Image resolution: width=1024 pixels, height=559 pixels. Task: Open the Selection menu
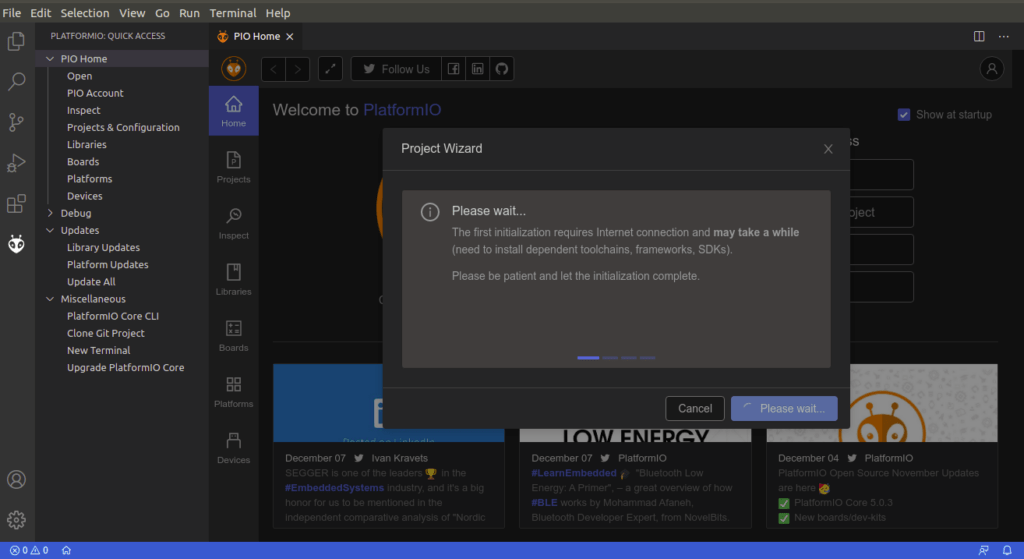coord(85,13)
